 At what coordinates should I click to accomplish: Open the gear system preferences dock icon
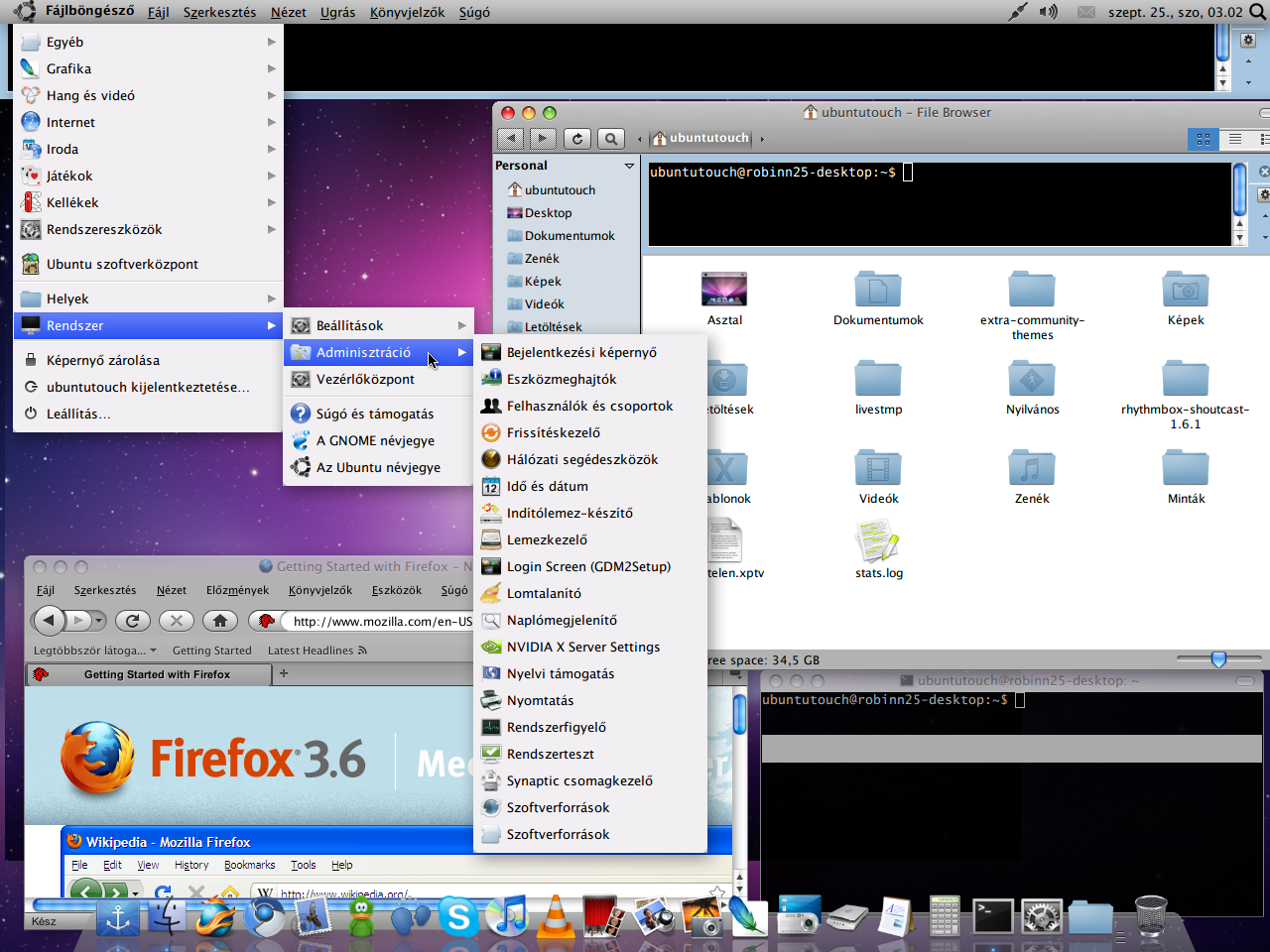tap(1042, 917)
